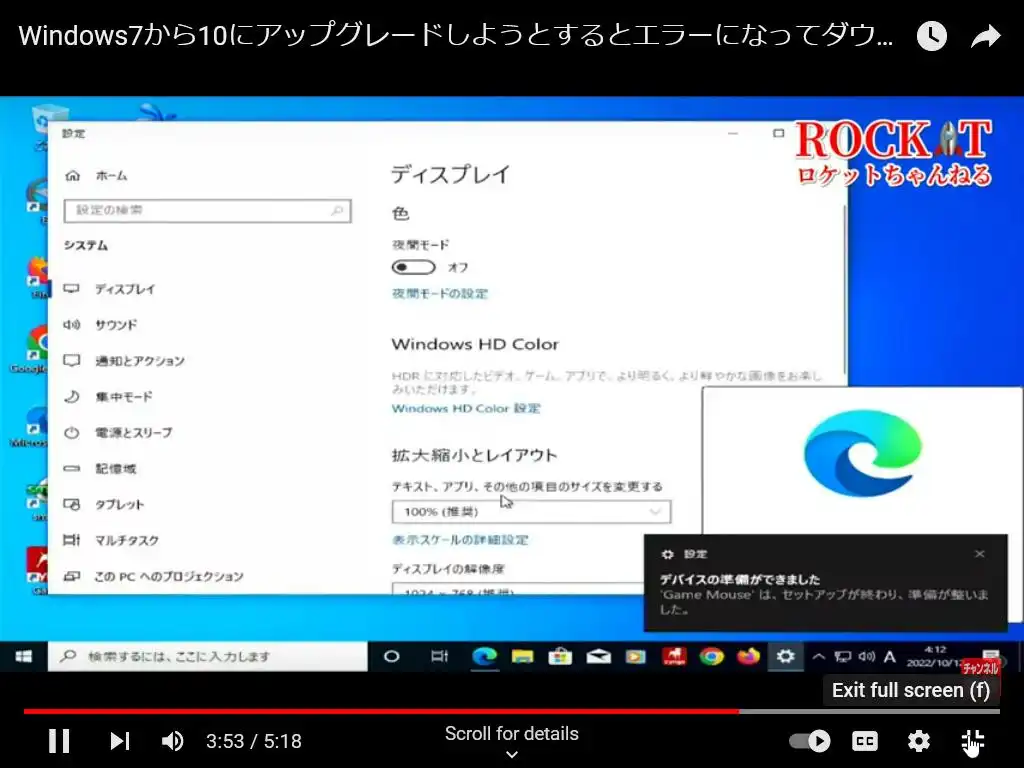1024x768 pixels.
Task: Select 集中モード in the sidebar
Action: 108,396
